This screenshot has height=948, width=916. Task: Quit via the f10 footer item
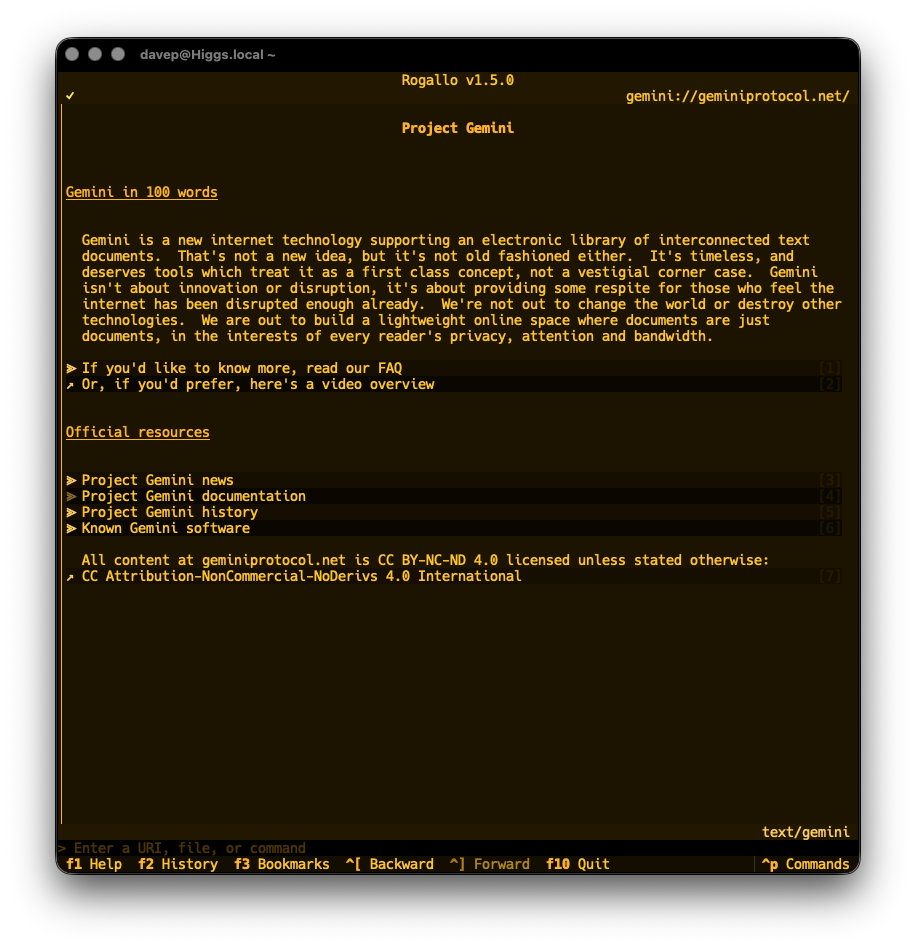click(x=577, y=864)
